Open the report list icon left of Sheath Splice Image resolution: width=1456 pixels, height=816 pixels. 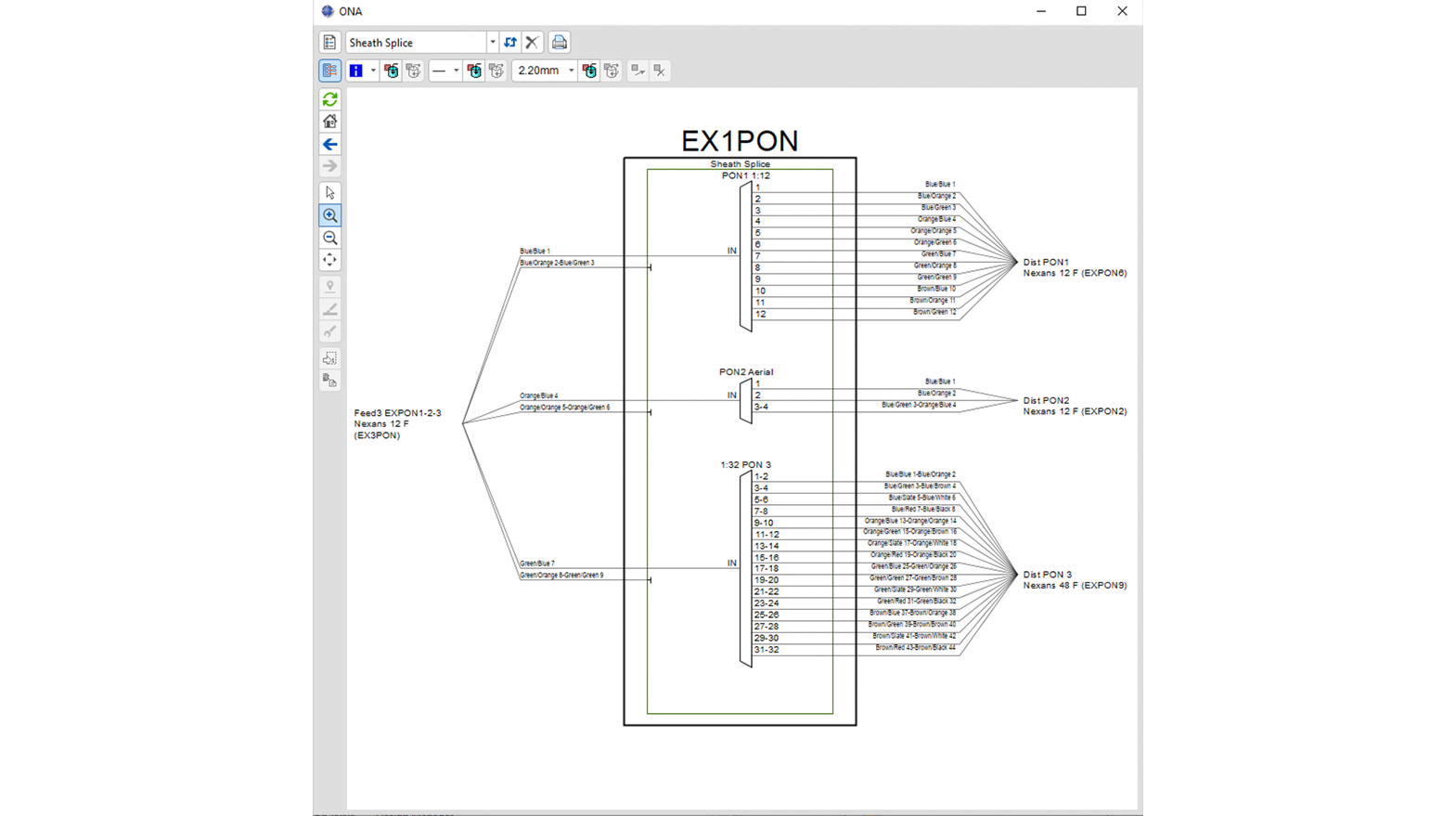329,43
